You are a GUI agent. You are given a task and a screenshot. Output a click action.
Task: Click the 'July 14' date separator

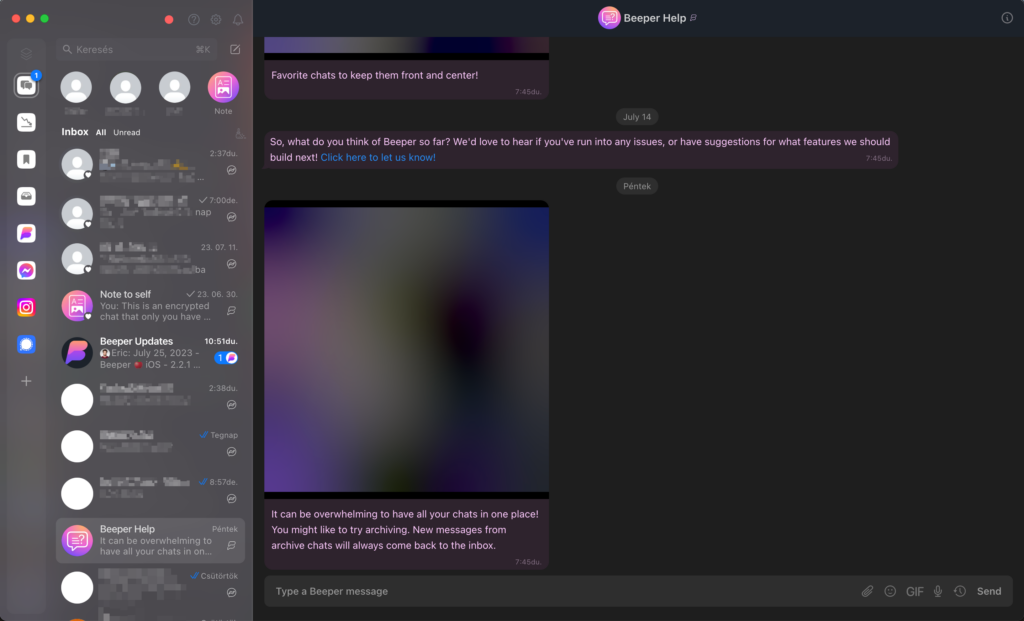[x=637, y=117]
